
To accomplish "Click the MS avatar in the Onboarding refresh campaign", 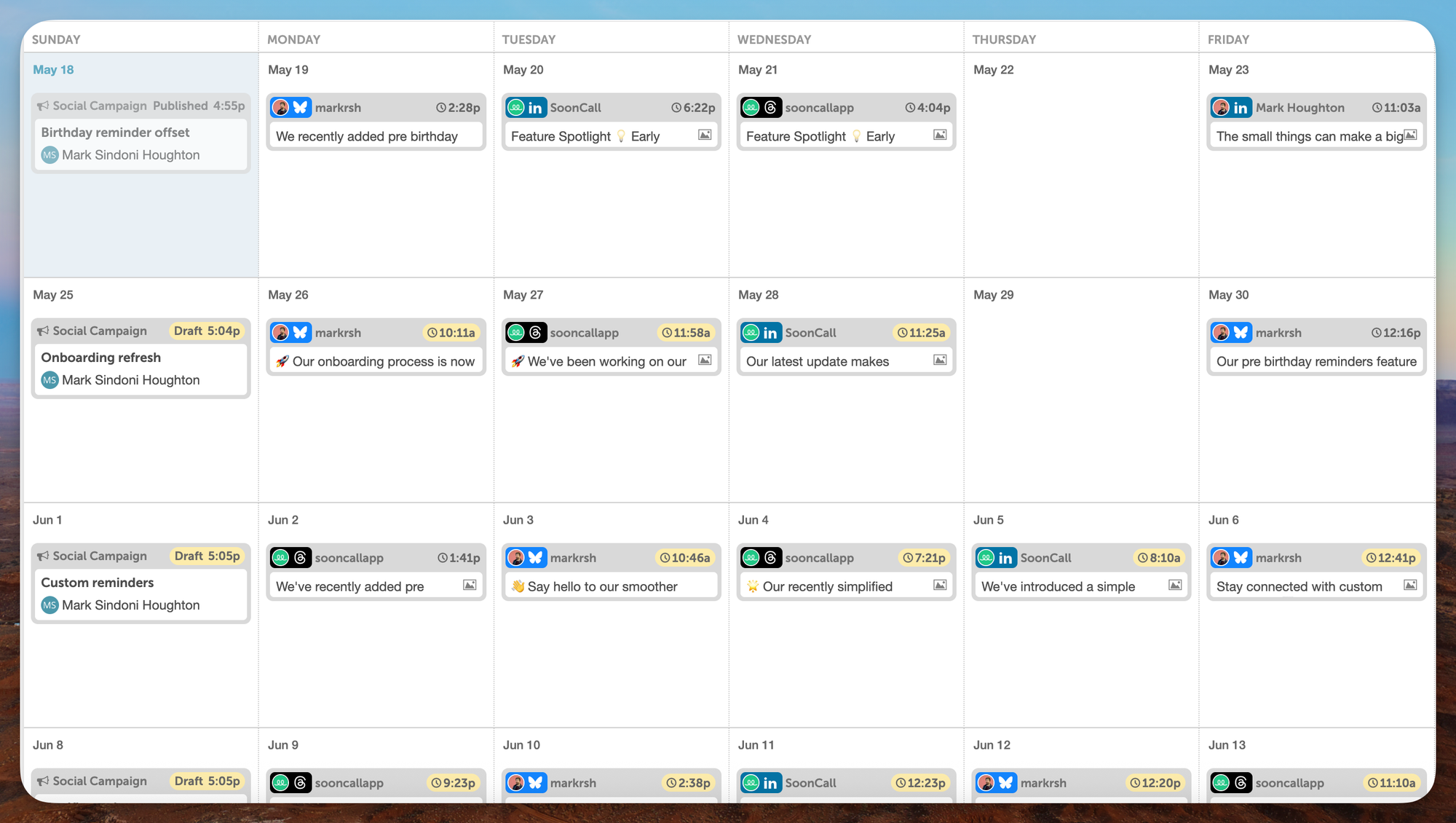I will point(49,379).
